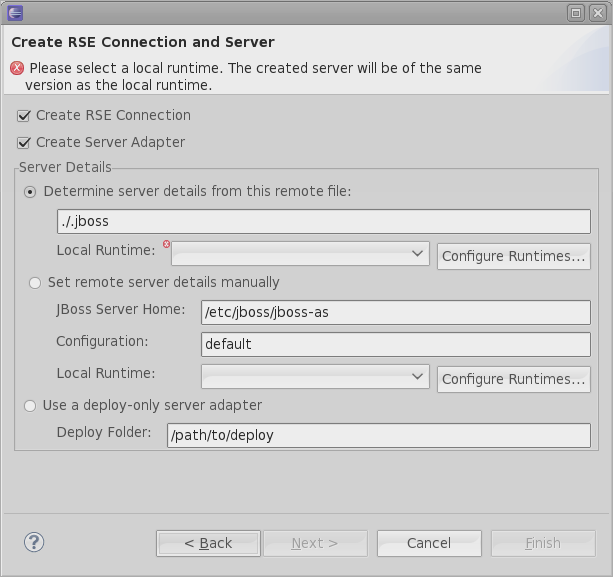Click the help question mark icon
The image size is (613, 577).
(x=32, y=542)
